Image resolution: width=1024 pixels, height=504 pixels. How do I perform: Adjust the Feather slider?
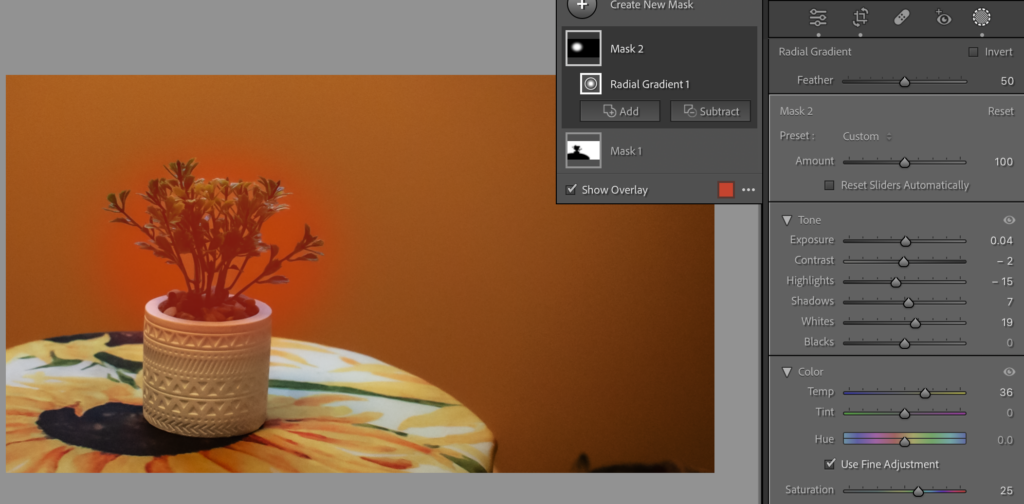click(904, 82)
